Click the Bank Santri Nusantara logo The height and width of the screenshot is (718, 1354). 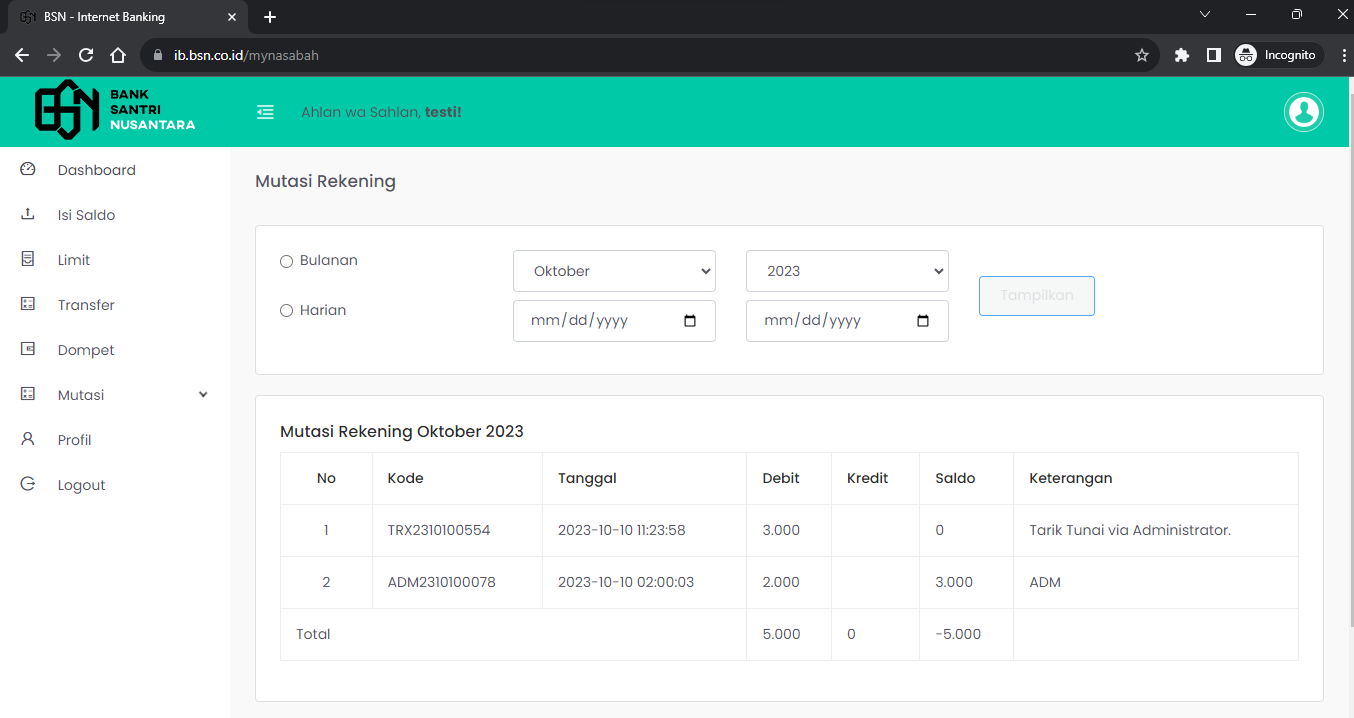115,110
